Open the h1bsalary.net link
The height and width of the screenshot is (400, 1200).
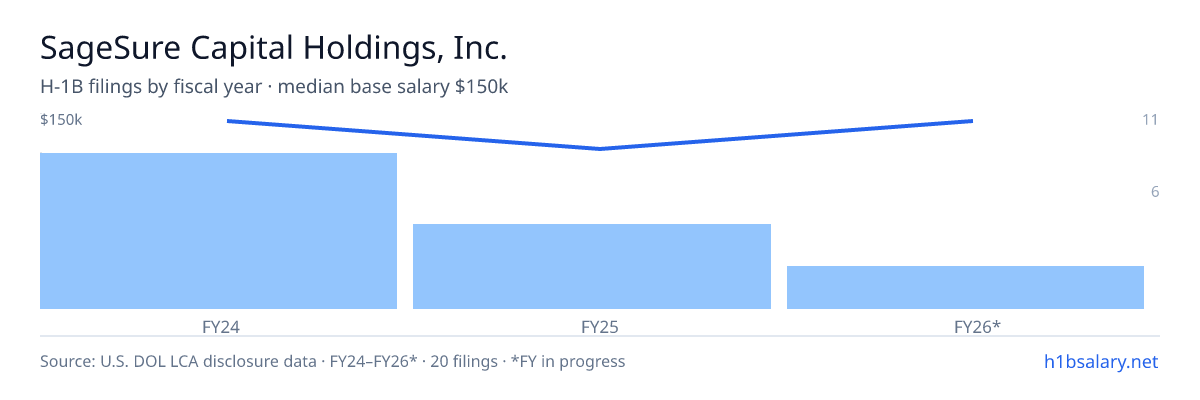pyautogui.click(x=1100, y=361)
